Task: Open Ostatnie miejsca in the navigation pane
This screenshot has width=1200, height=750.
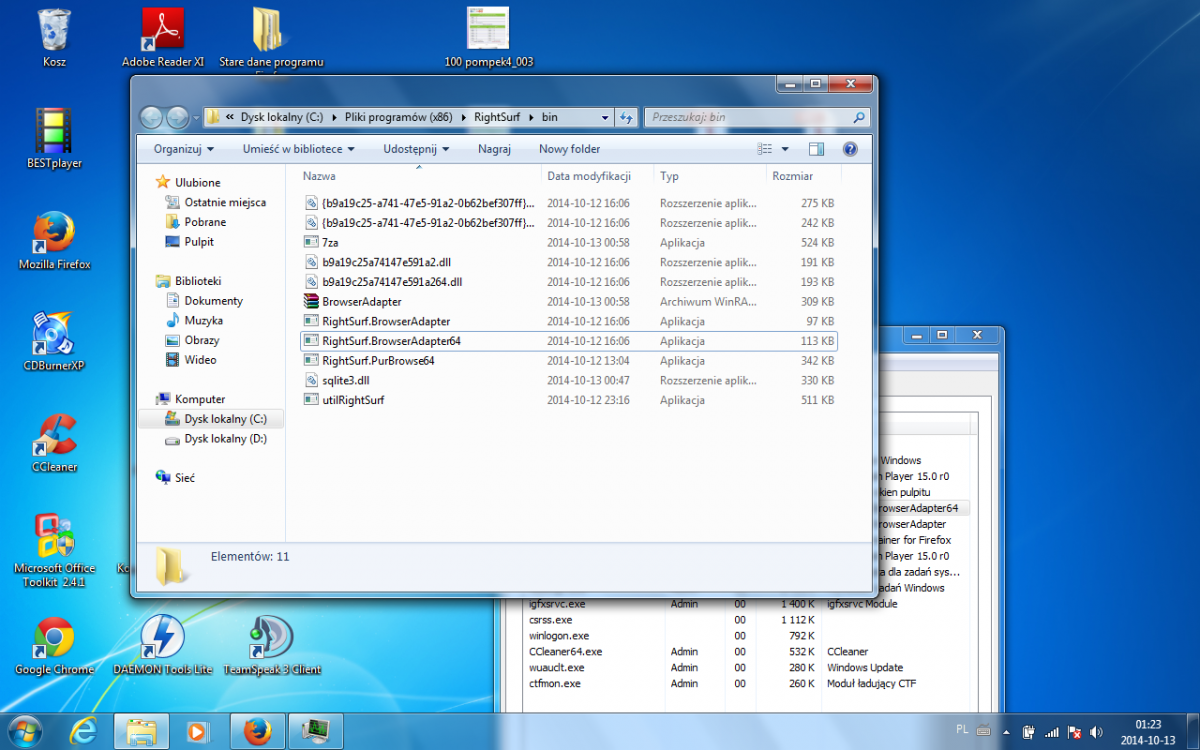Action: tap(215, 202)
